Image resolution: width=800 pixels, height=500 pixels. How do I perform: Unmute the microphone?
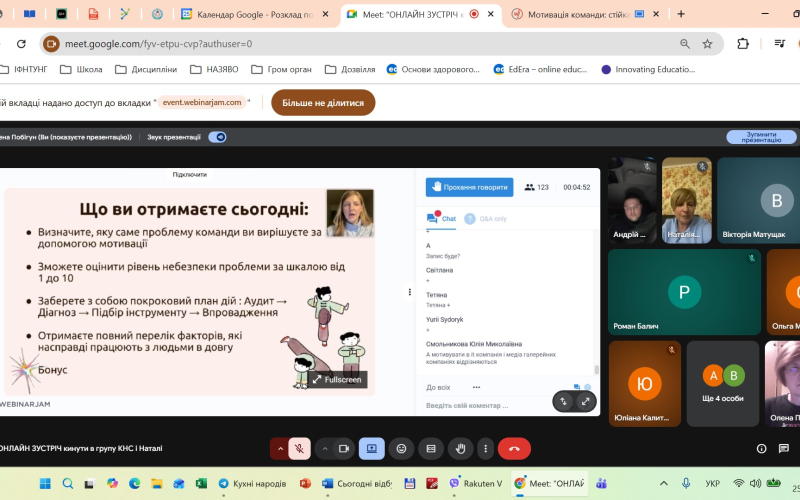coord(299,449)
